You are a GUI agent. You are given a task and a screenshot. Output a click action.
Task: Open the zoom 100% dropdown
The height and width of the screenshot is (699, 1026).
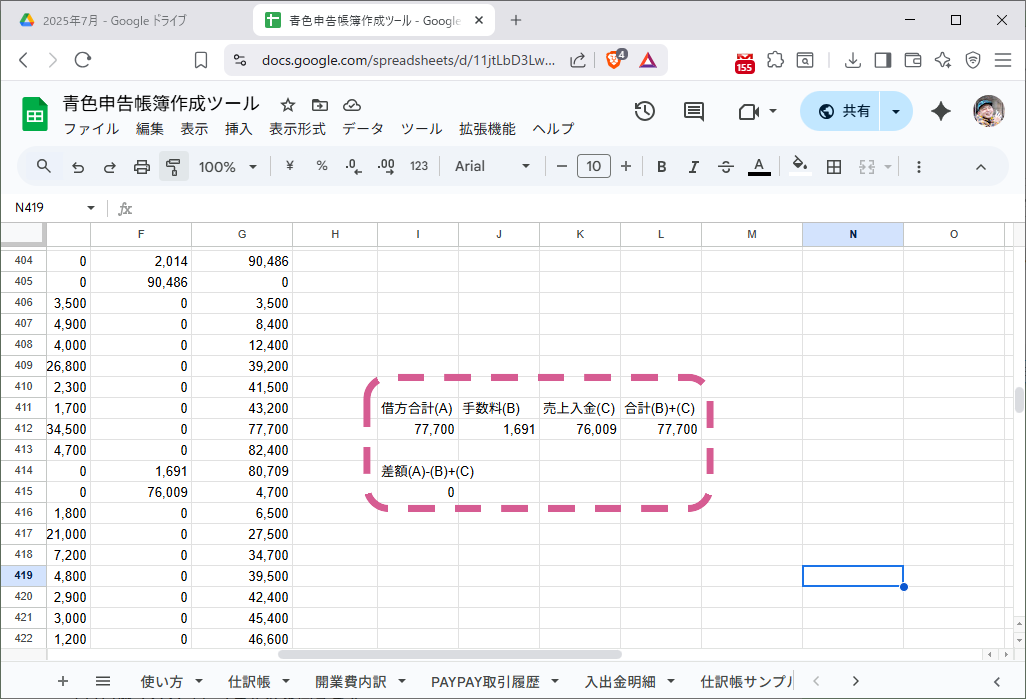228,167
